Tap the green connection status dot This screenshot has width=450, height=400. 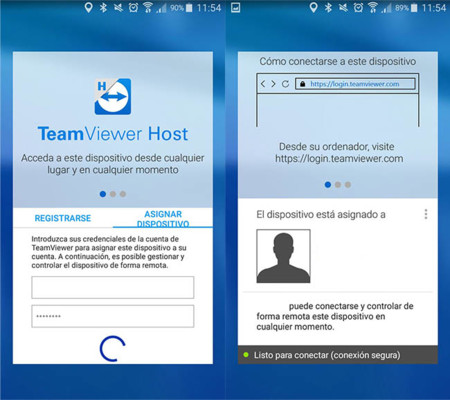(x=246, y=355)
